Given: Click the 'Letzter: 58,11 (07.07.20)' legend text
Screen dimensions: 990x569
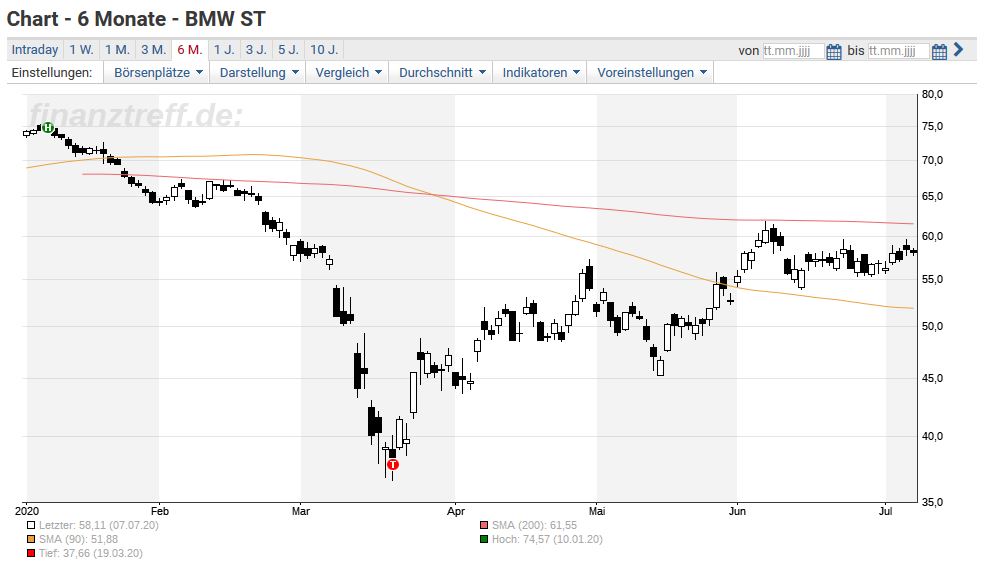Looking at the screenshot, I should 99,525.
